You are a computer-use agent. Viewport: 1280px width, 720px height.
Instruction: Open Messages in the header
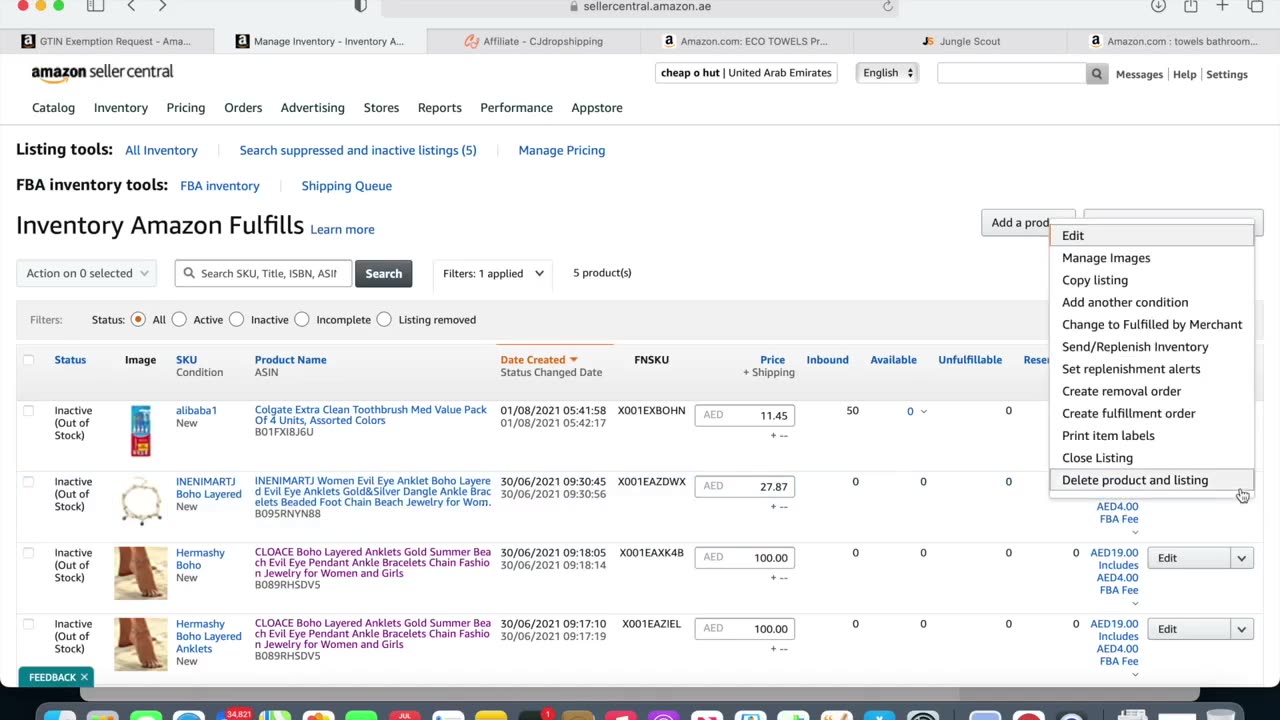coord(1139,74)
